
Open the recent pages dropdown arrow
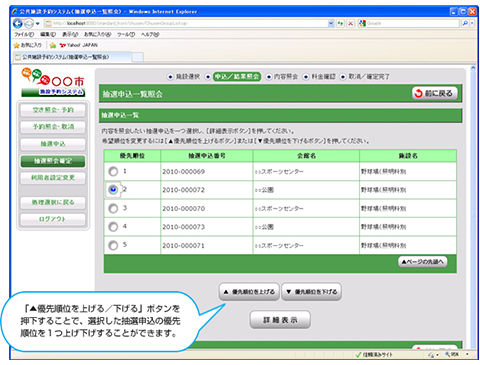click(38, 23)
